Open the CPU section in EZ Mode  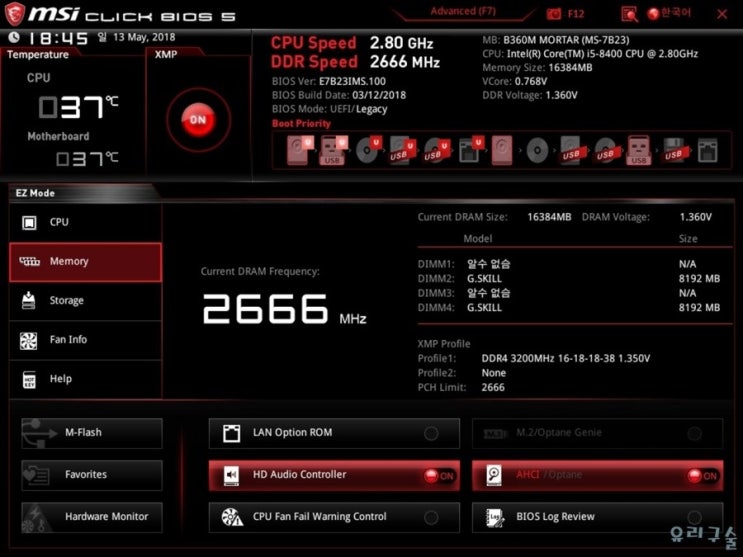click(85, 222)
